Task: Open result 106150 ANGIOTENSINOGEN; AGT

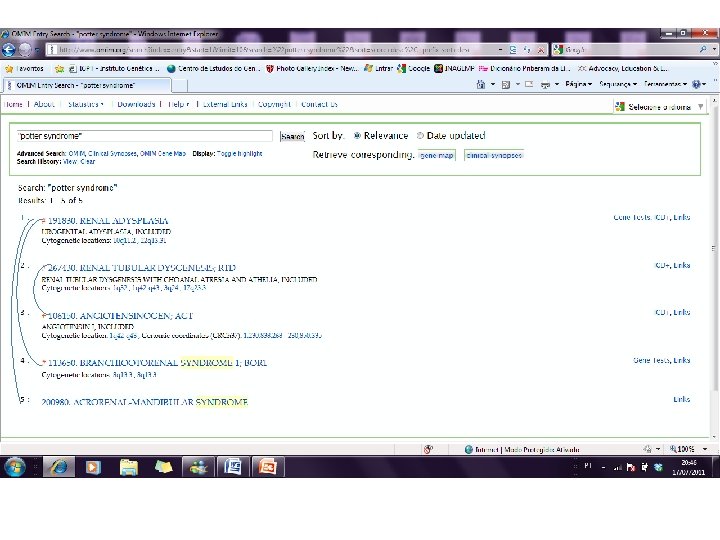Action: coord(120,316)
